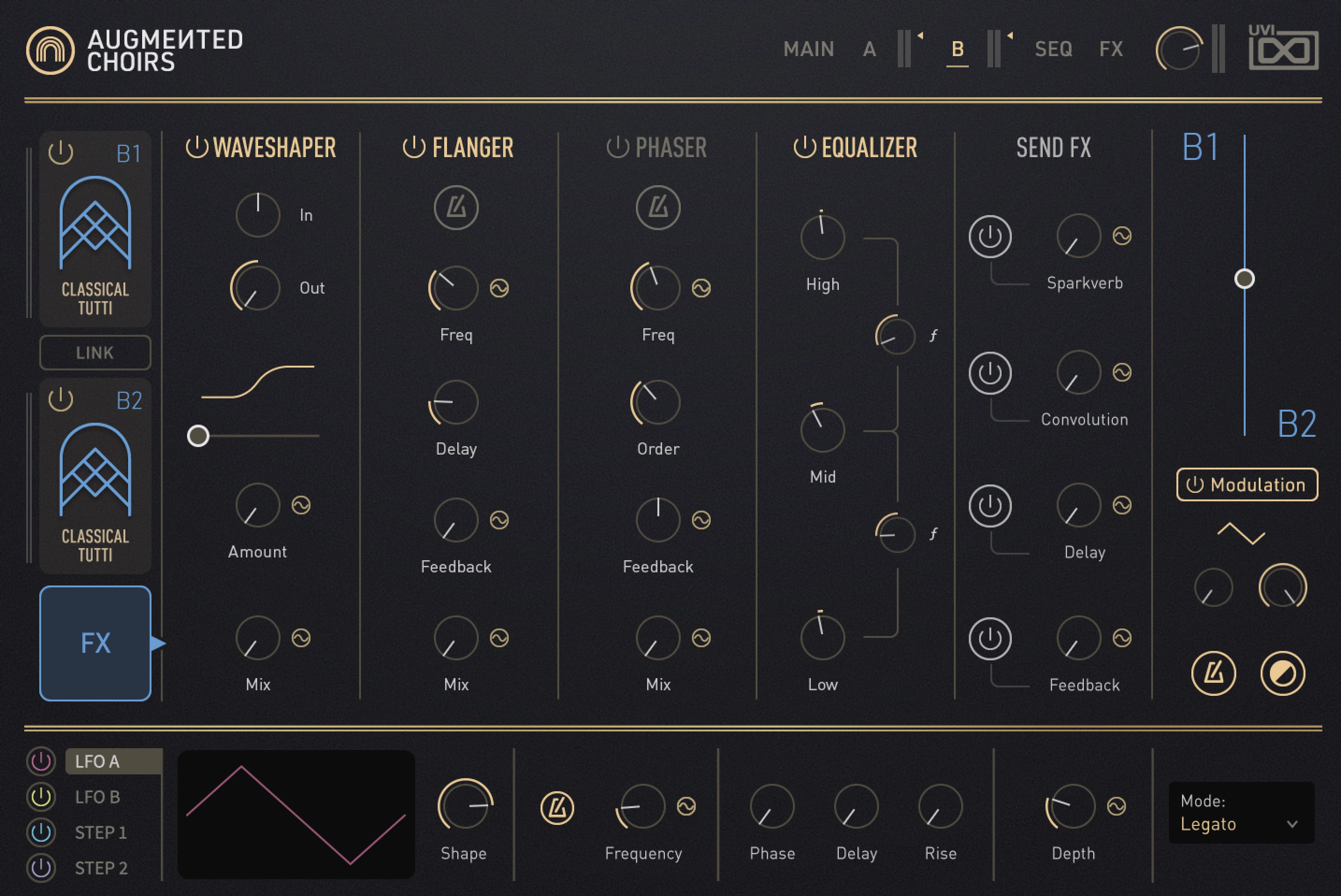The image size is (1341, 896).
Task: Click the Waveshaper curve horizontal slider handle
Action: click(x=198, y=436)
